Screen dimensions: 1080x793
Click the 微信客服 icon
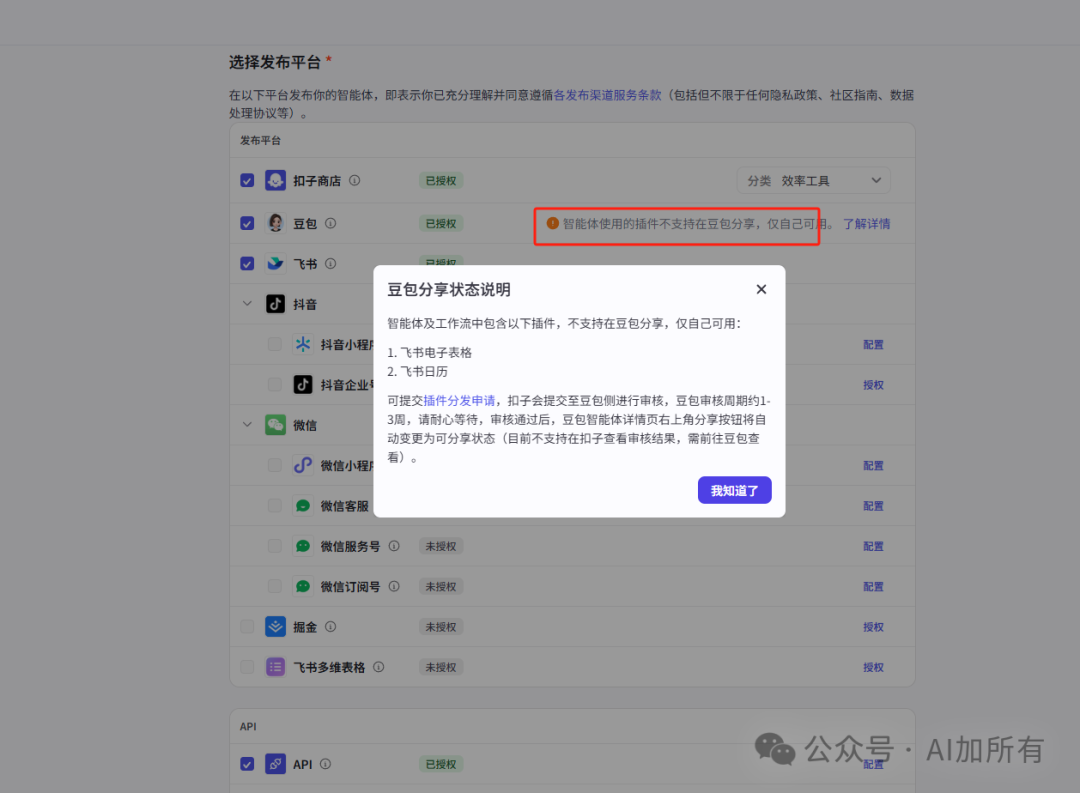(303, 506)
